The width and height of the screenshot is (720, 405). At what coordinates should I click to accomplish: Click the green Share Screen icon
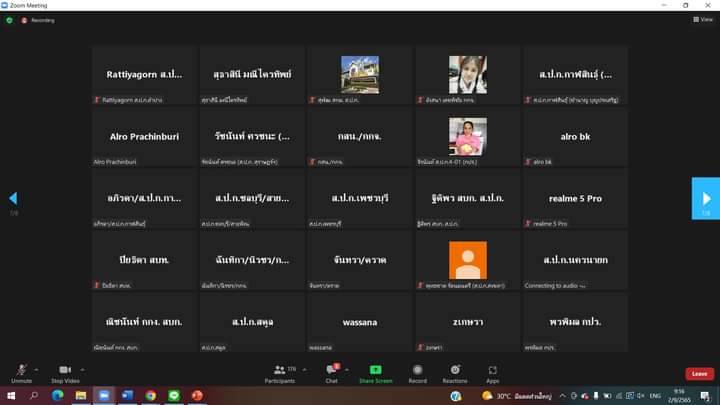pos(375,372)
